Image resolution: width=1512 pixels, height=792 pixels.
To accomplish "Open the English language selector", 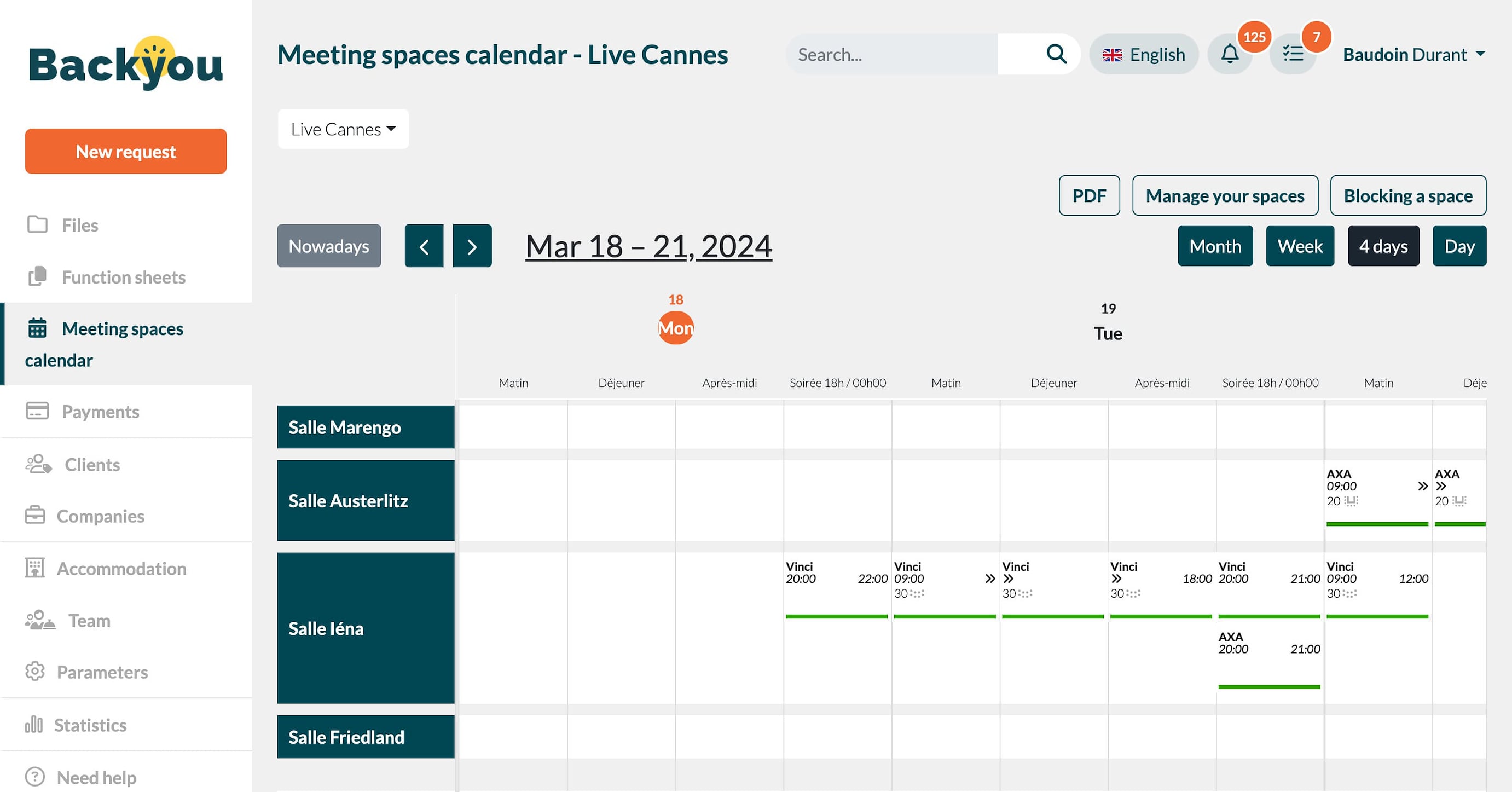I will tap(1143, 55).
